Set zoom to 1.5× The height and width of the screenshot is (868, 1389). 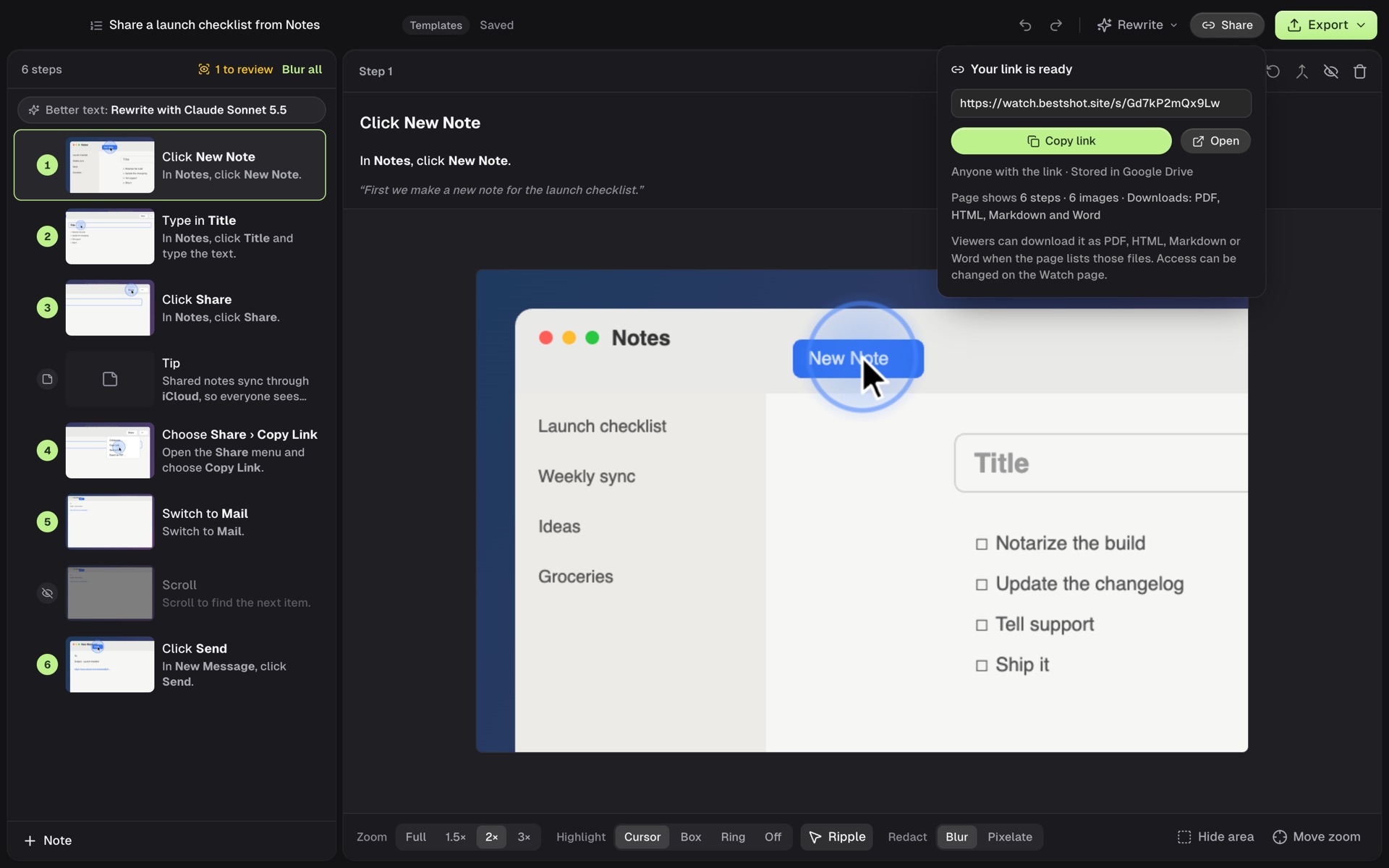(x=455, y=837)
